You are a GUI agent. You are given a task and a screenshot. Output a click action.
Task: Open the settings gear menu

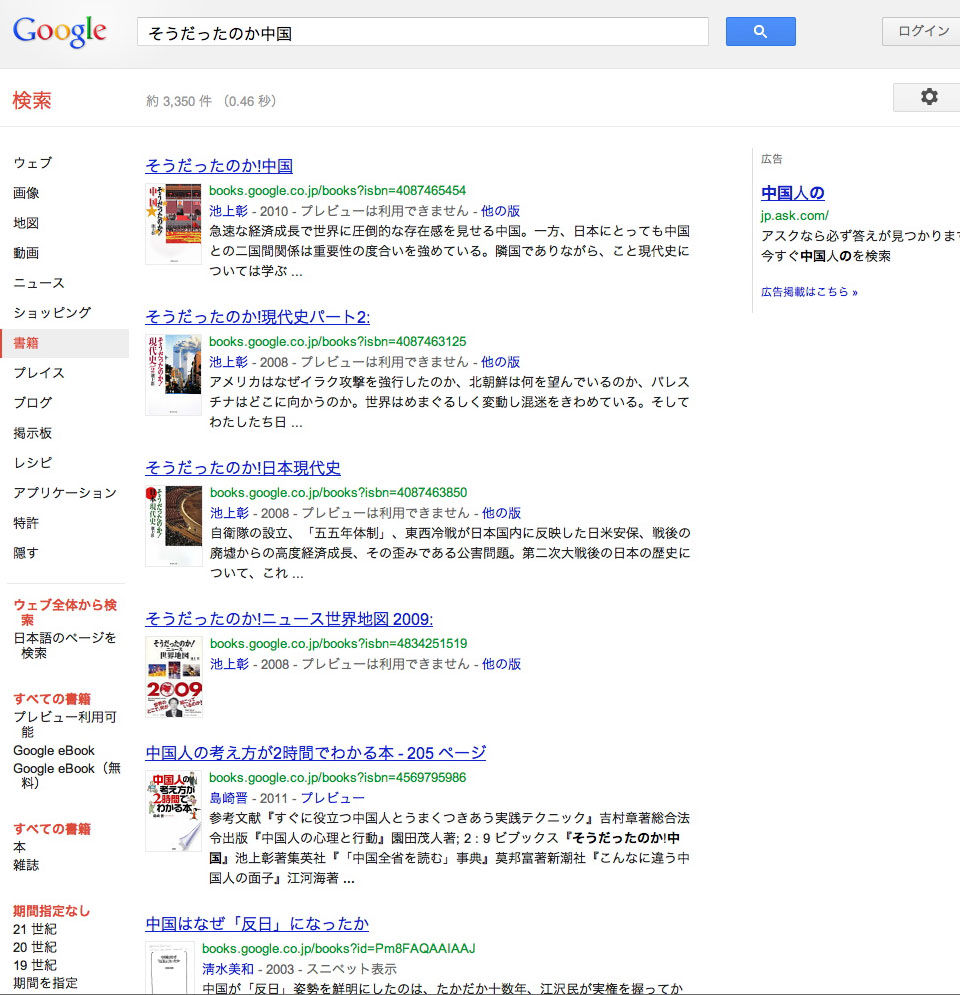tap(929, 97)
